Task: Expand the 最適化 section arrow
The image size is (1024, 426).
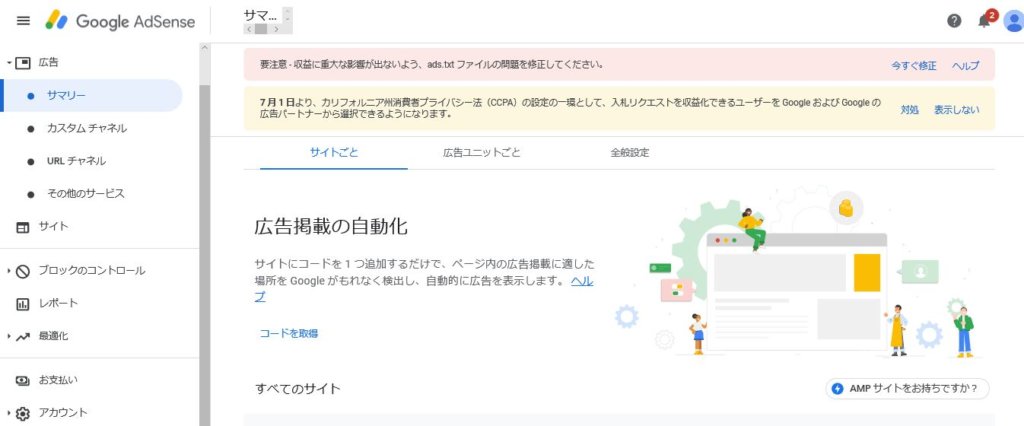Action: pos(9,336)
